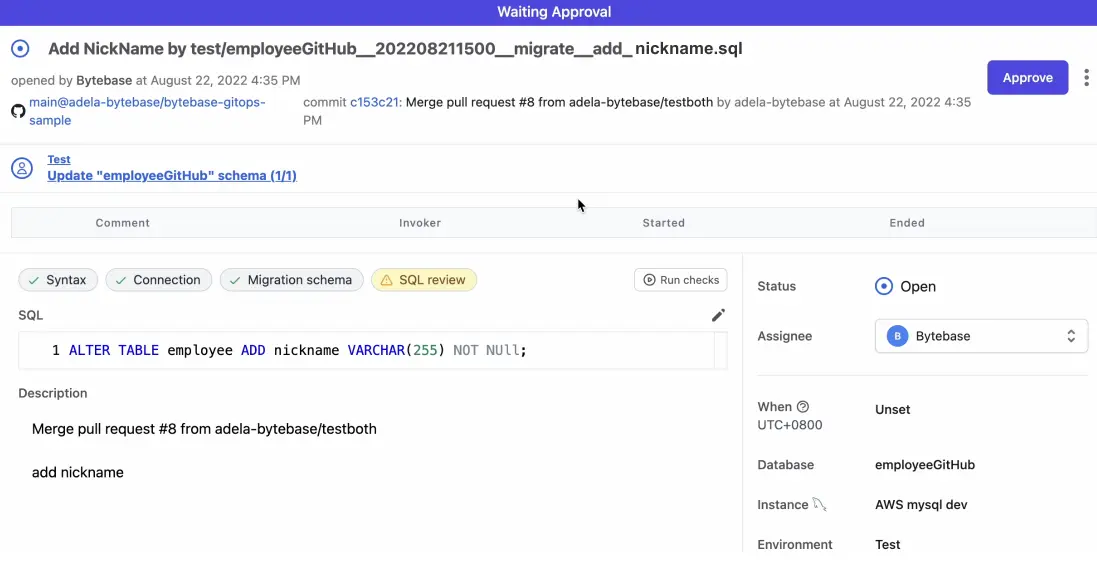Click the warning triangle icon in SQL review
The height and width of the screenshot is (568, 1097).
[386, 281]
